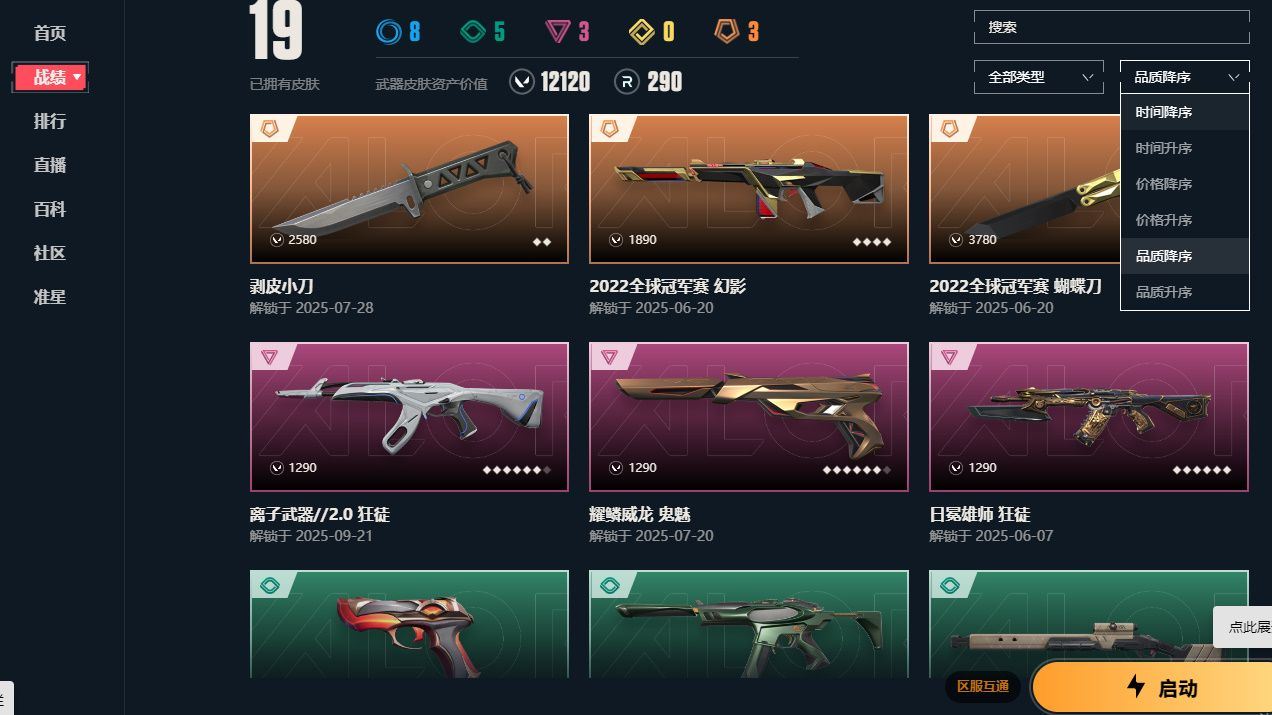The width and height of the screenshot is (1272, 715).
Task: Expand the 全部类型 type dropdown
Action: coord(1039,77)
